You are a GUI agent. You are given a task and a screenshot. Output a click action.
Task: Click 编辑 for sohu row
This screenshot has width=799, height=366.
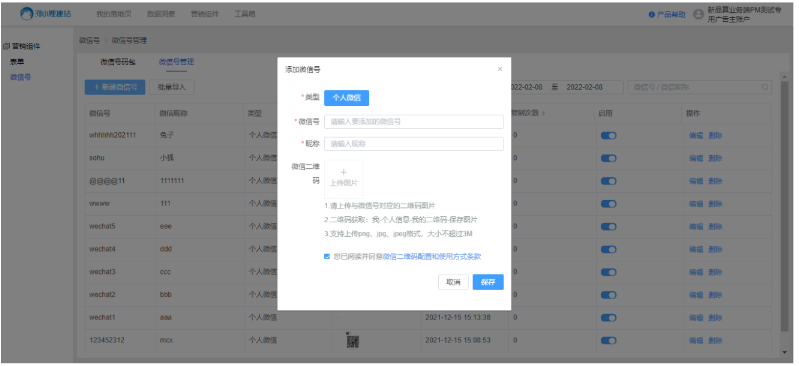point(696,158)
